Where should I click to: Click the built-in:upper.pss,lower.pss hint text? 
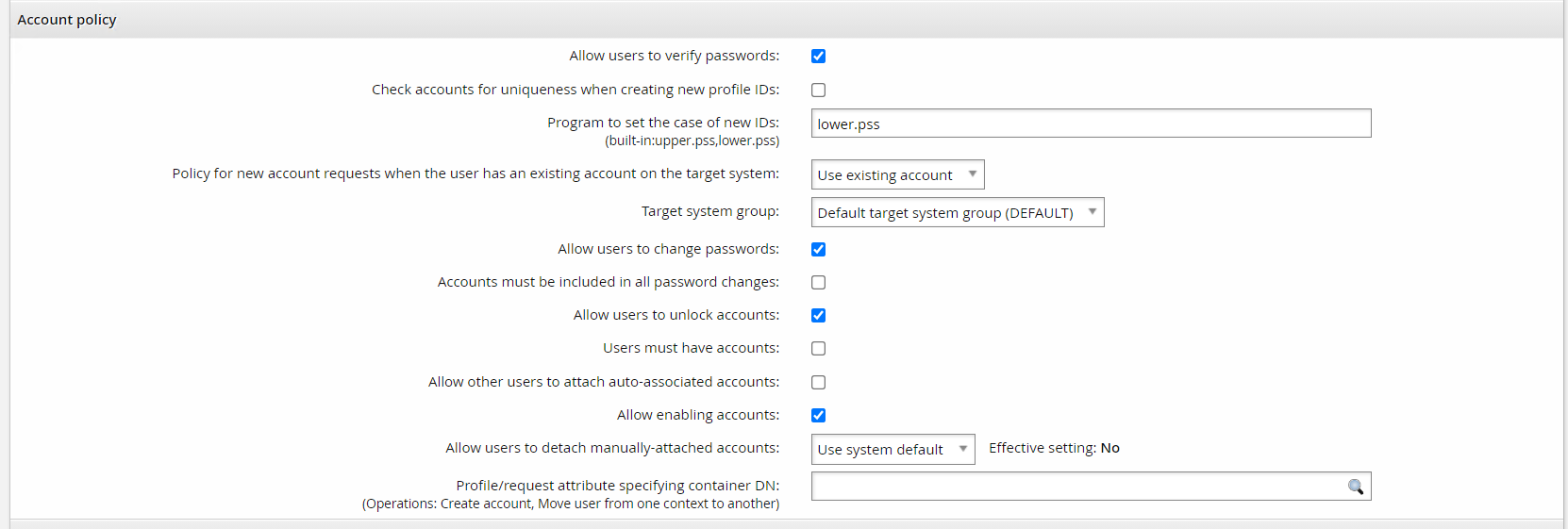coord(692,141)
